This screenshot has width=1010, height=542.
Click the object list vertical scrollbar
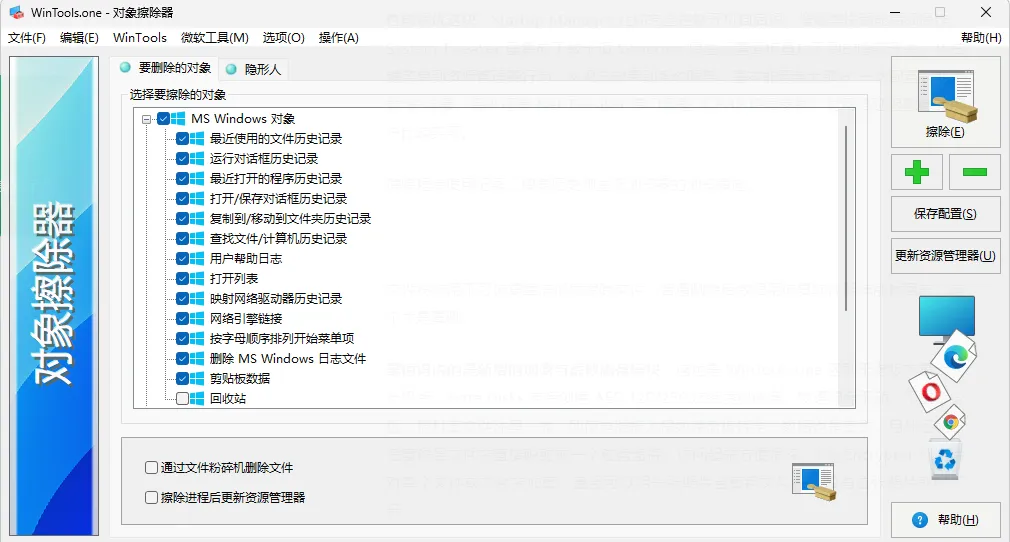click(846, 219)
